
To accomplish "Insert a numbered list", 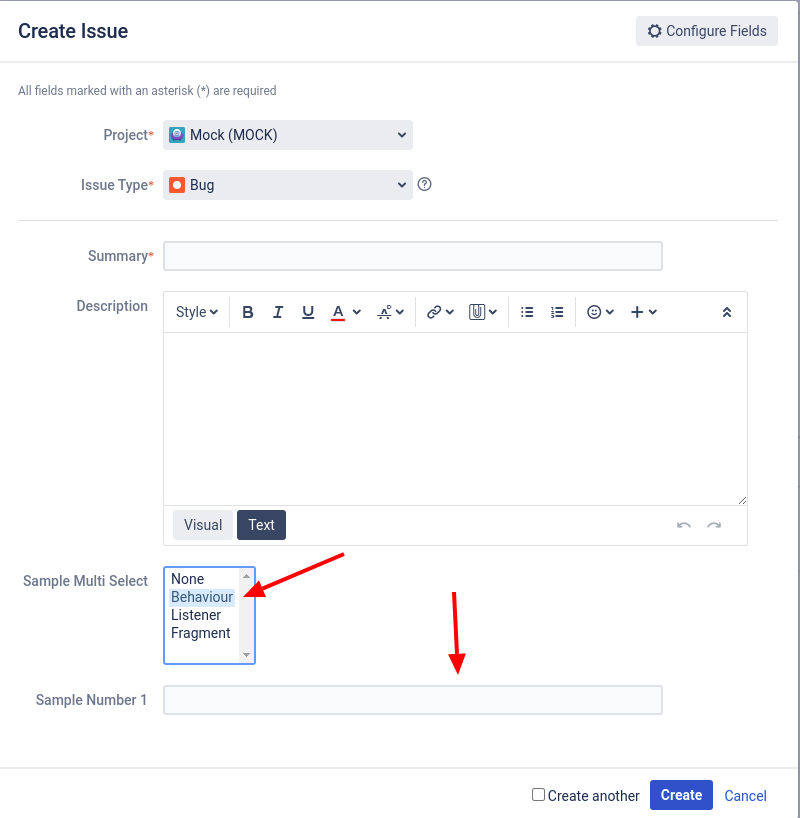I will tap(557, 312).
